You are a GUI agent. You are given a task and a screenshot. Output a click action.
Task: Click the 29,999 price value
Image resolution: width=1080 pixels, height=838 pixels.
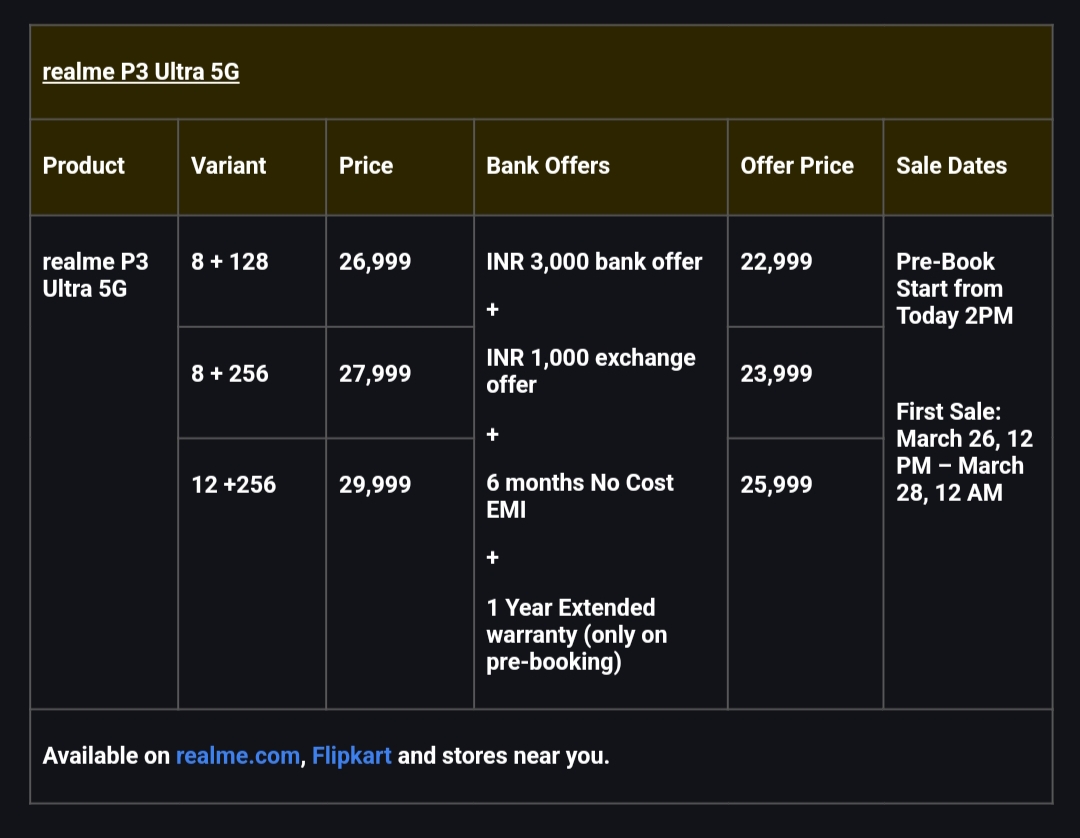[x=375, y=485]
